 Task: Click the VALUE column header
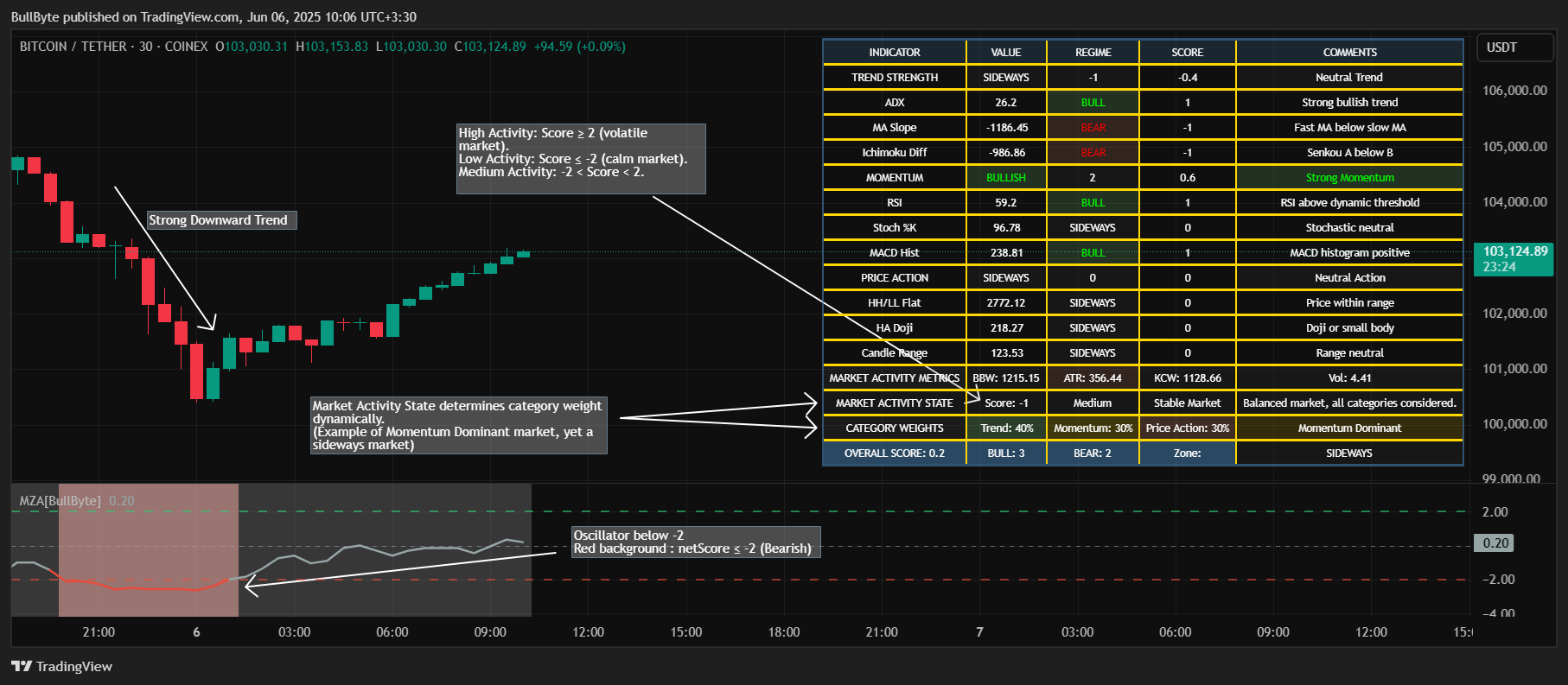coord(1006,52)
